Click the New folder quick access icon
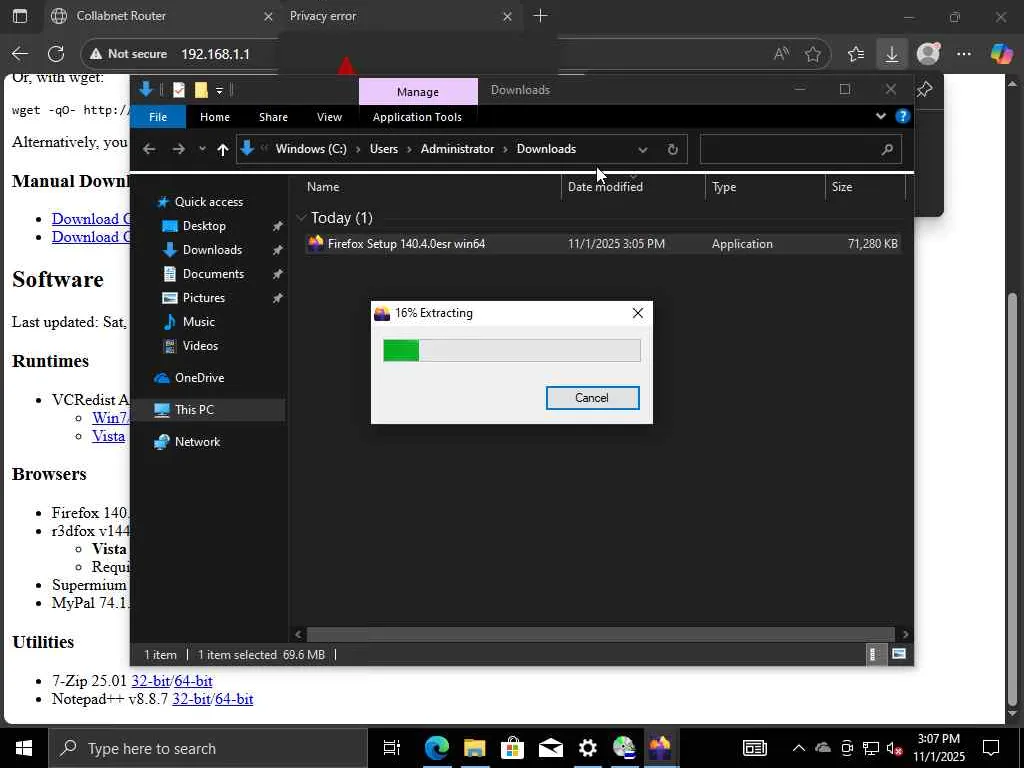This screenshot has height=768, width=1024. pyautogui.click(x=201, y=90)
